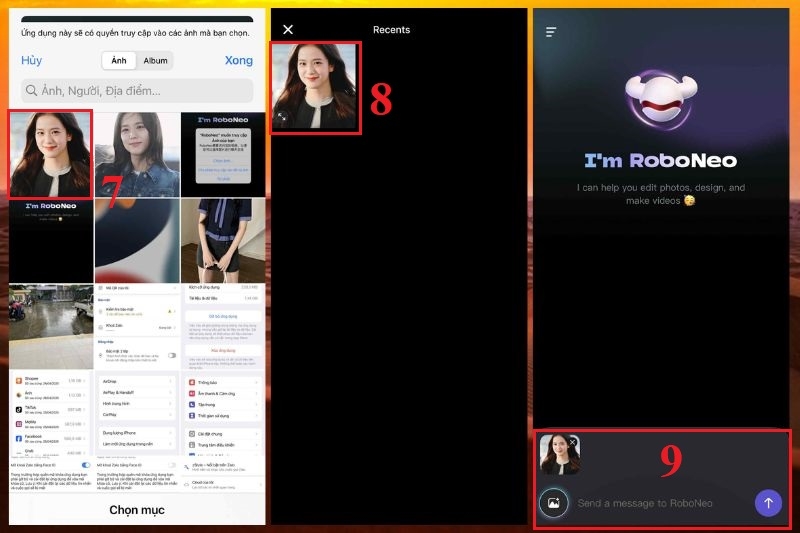Select the dark I'm RoboNeo screenshot thumbnail
Viewport: 800px width, 533px height.
pos(51,241)
